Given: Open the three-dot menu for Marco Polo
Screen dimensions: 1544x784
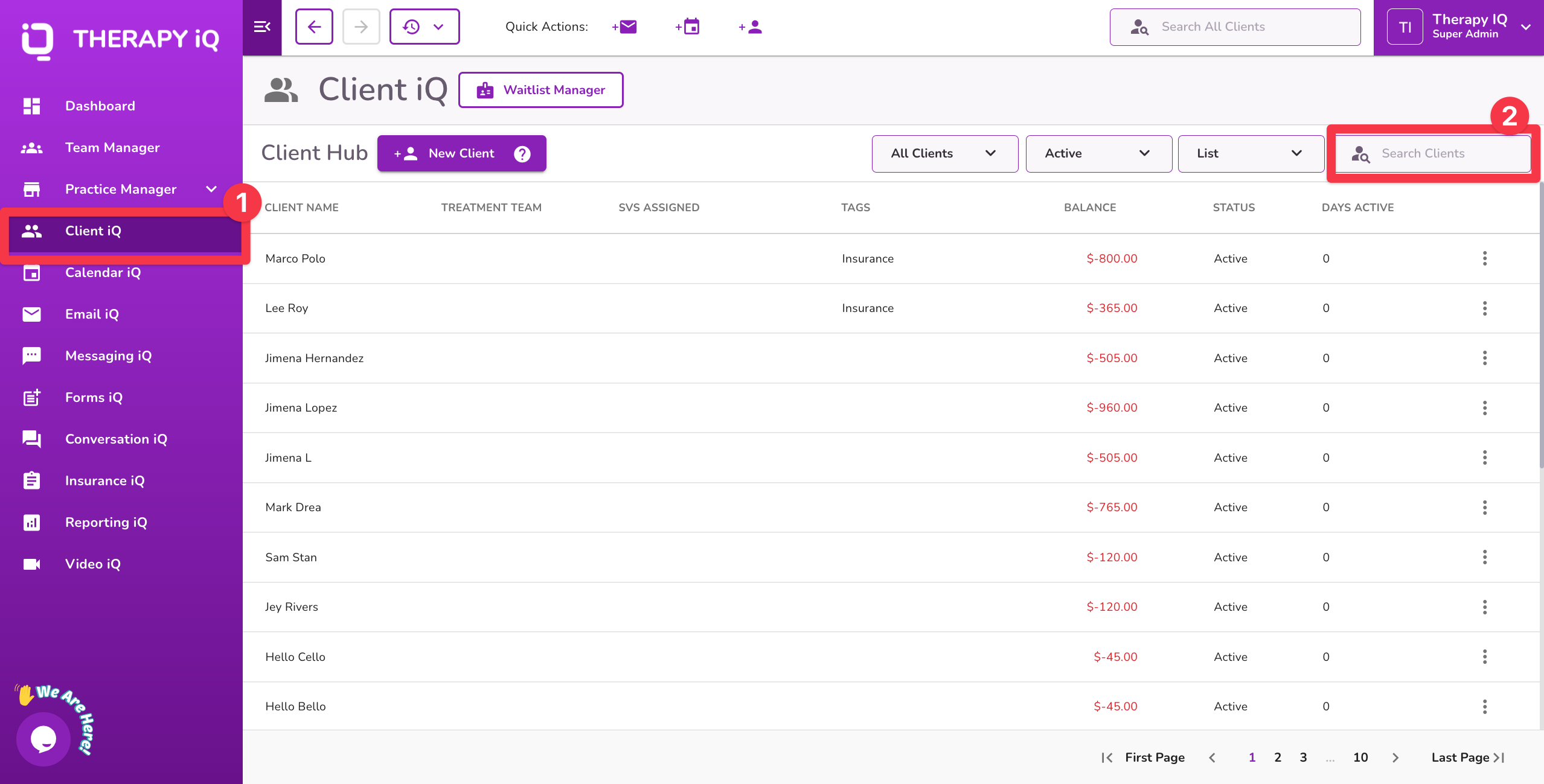Looking at the screenshot, I should point(1485,259).
